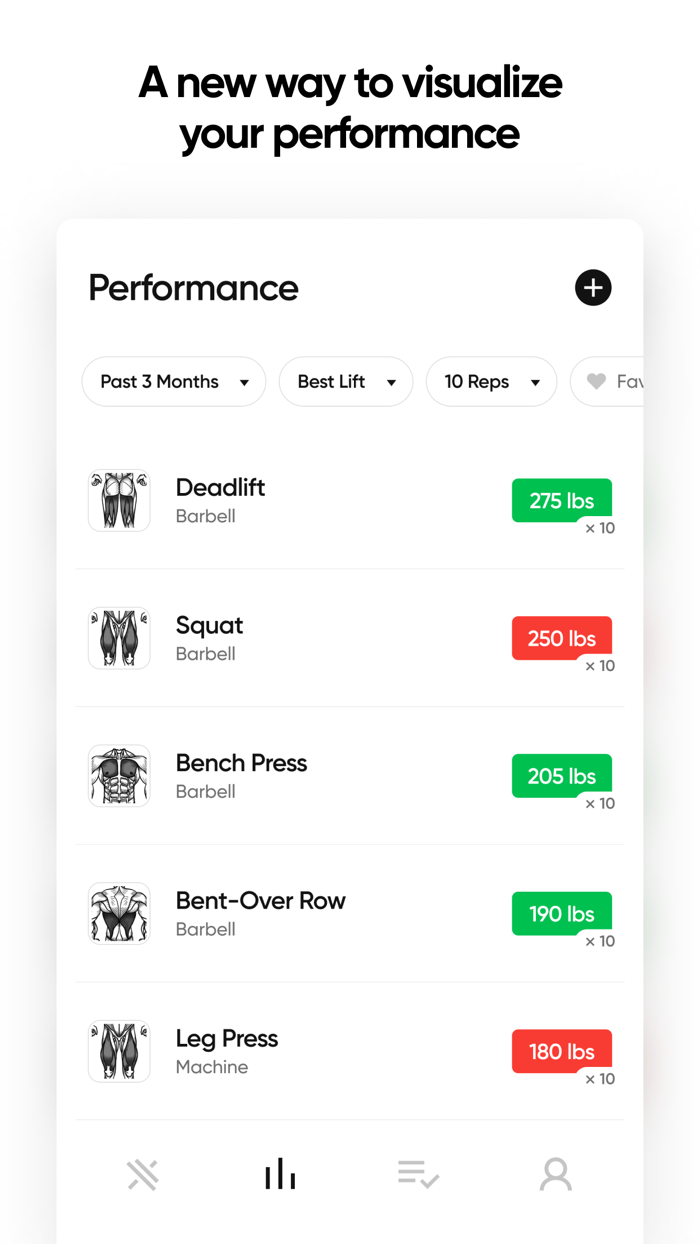
Task: Open the profile icon in bottom navigation
Action: [x=556, y=1174]
